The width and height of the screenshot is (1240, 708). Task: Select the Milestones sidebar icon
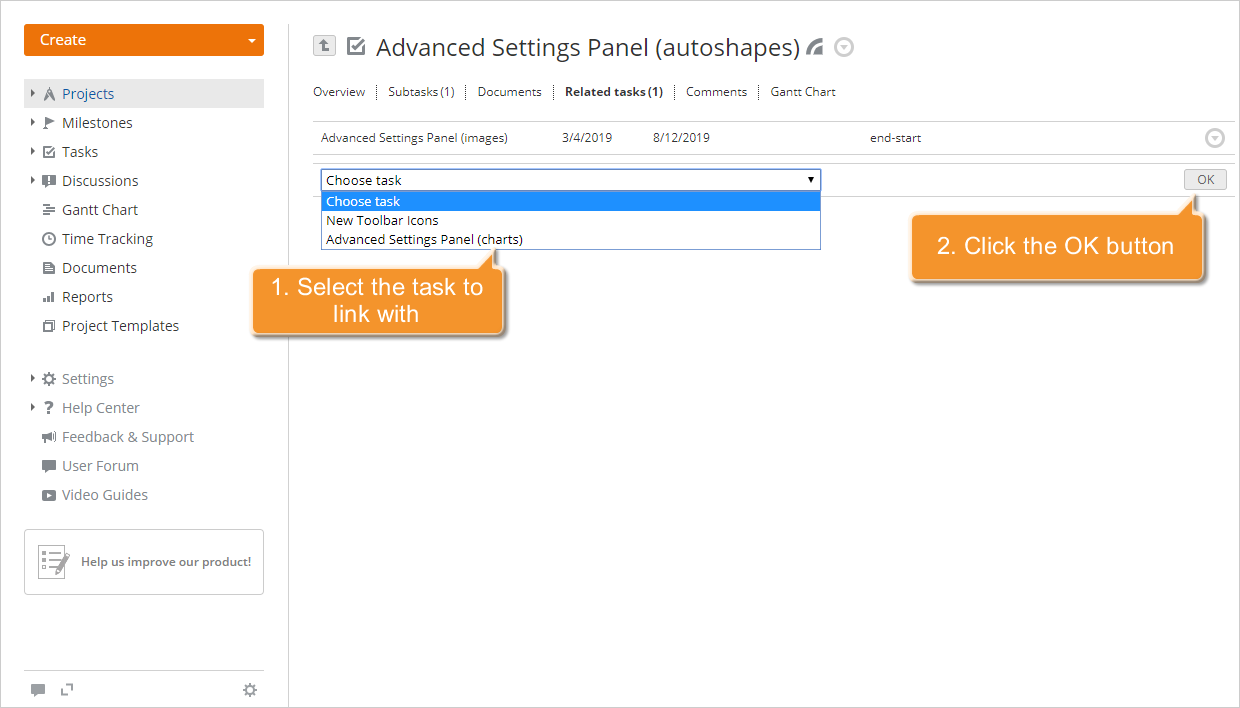pos(97,122)
